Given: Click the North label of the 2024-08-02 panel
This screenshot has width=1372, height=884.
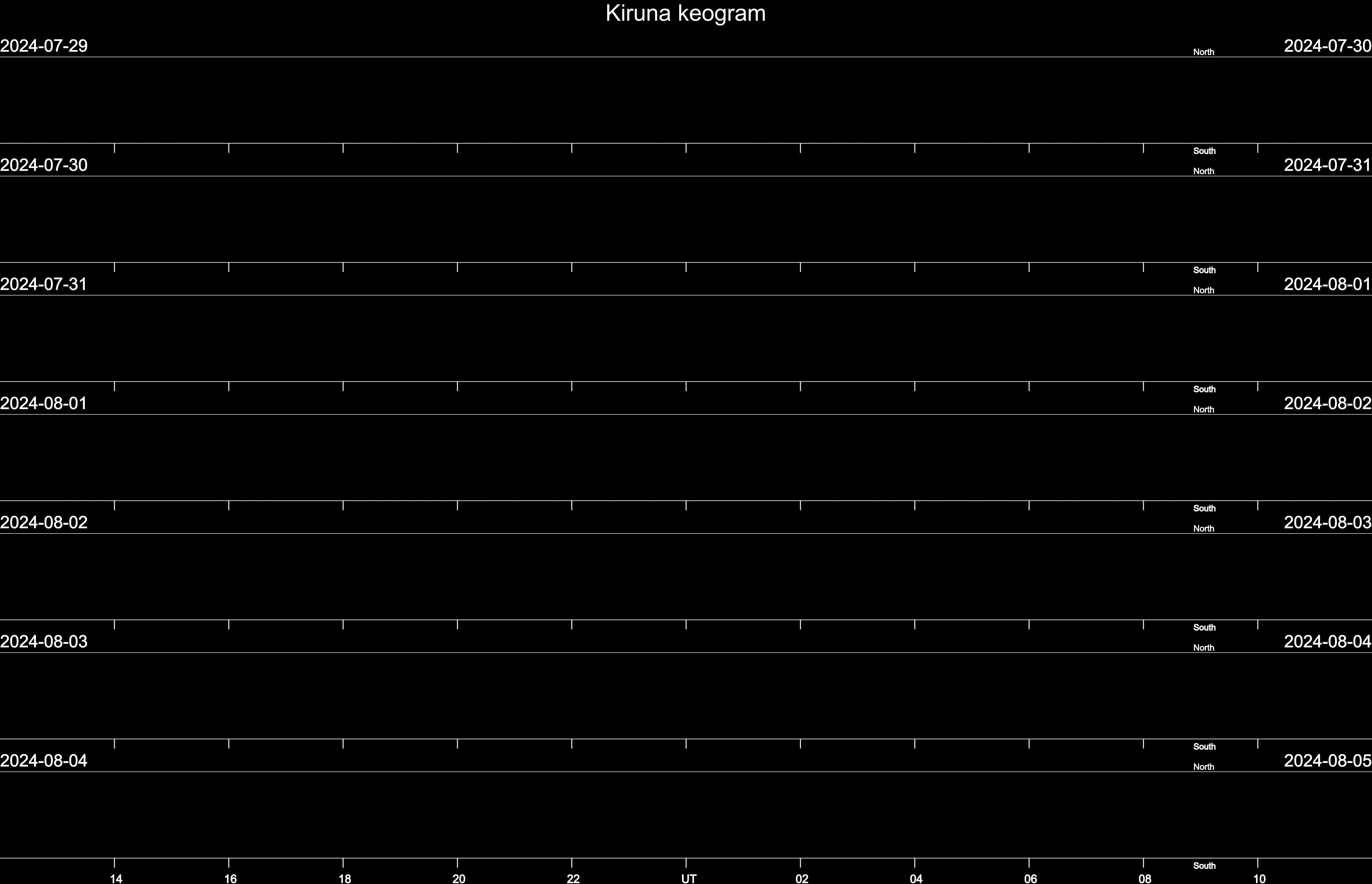Looking at the screenshot, I should click(1204, 529).
